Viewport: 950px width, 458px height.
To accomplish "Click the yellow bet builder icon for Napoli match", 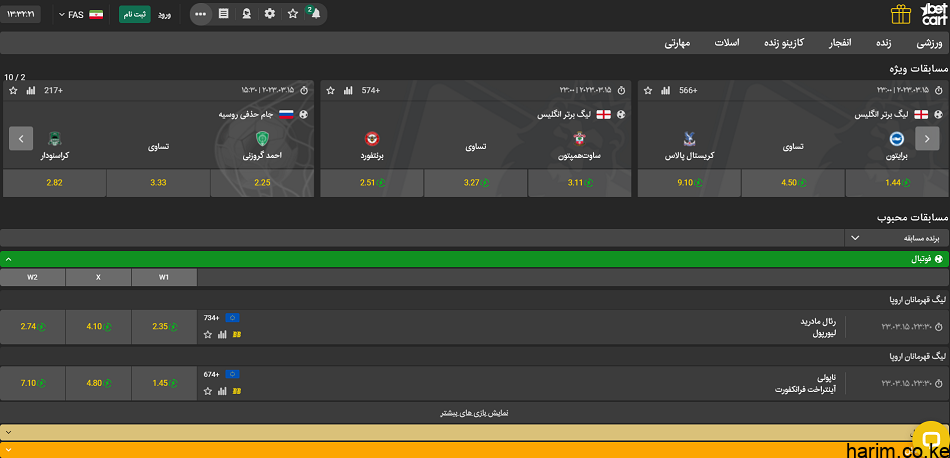I will pos(236,391).
